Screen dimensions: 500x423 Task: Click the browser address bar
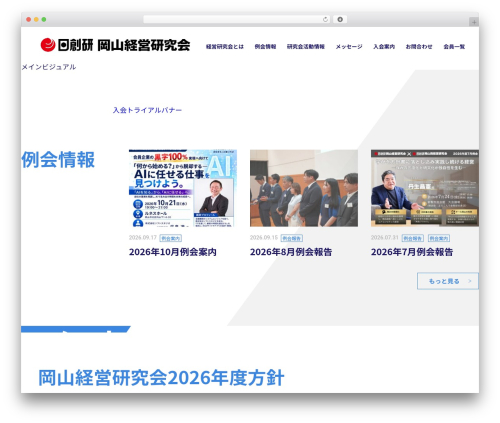click(x=237, y=20)
